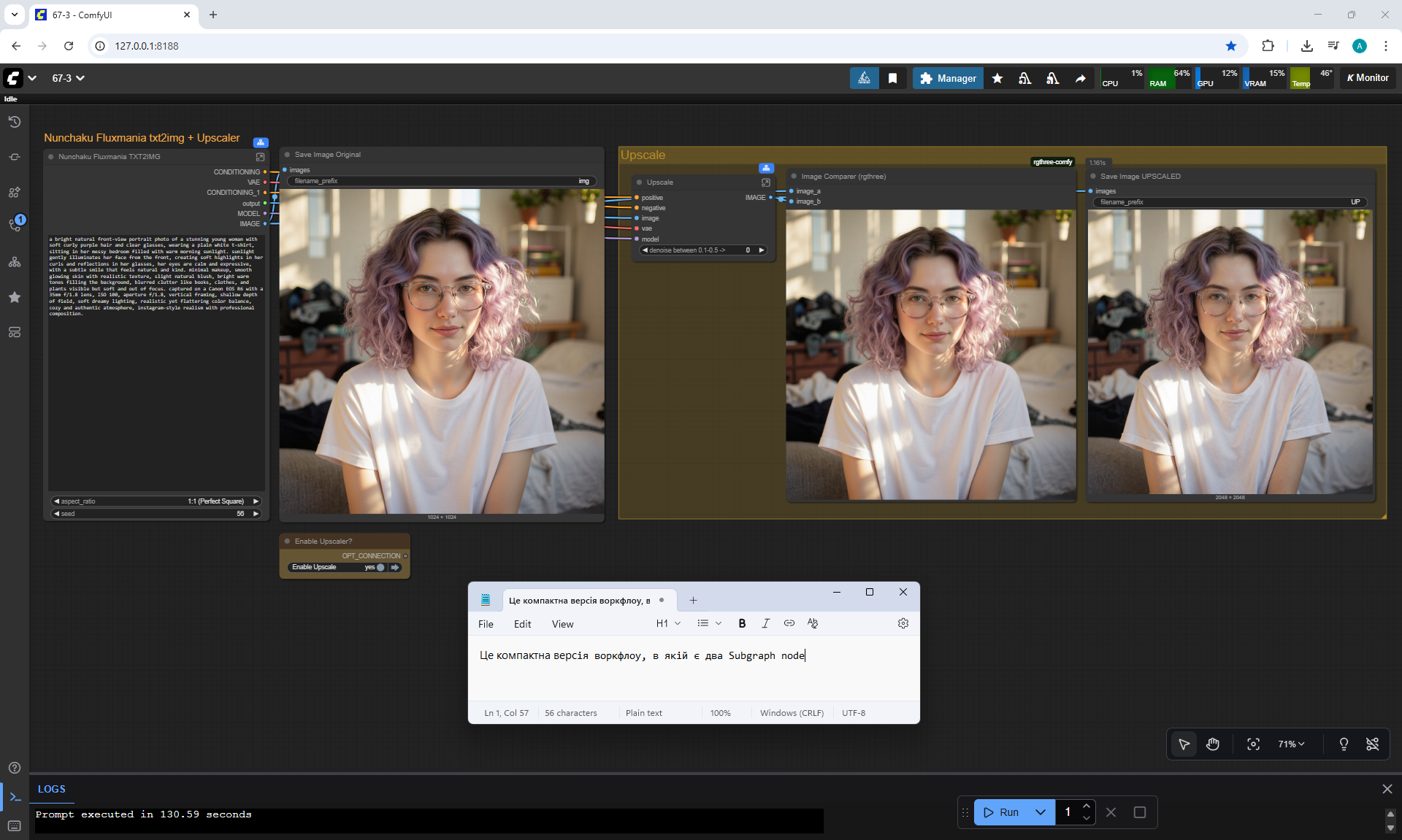This screenshot has width=1402, height=840.
Task: Select the LOGS tab in bottom panel
Action: coord(51,789)
